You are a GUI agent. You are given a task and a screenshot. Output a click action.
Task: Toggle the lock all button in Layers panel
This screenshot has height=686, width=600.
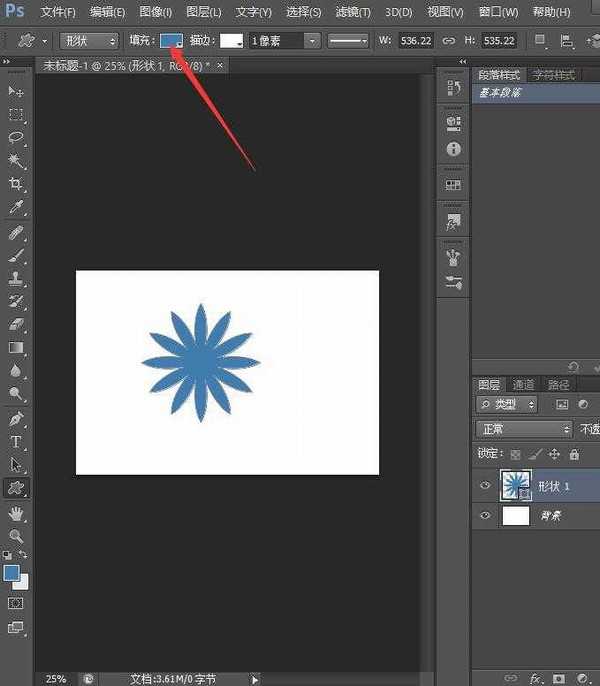tap(575, 454)
